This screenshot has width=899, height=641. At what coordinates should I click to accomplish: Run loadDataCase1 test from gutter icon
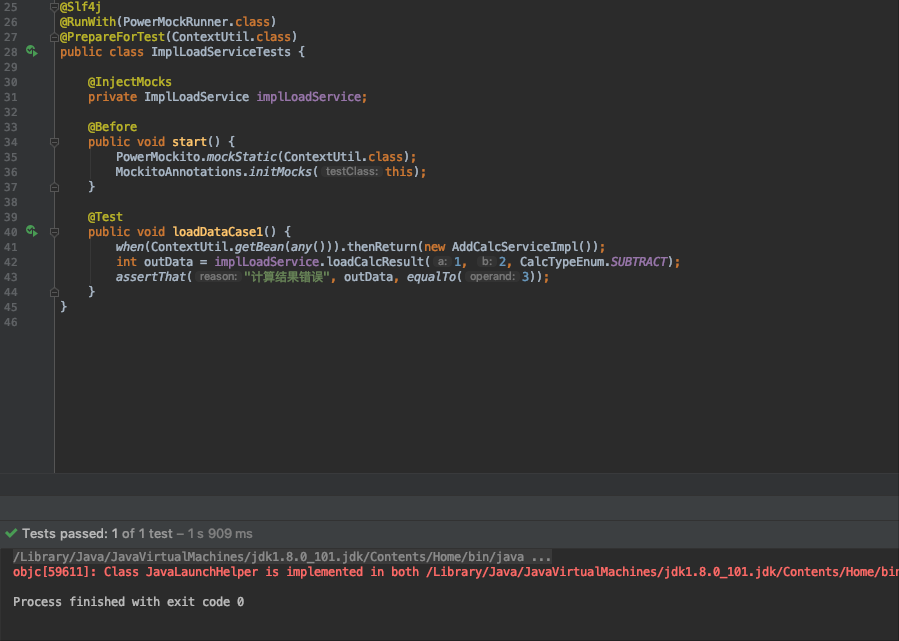30,231
